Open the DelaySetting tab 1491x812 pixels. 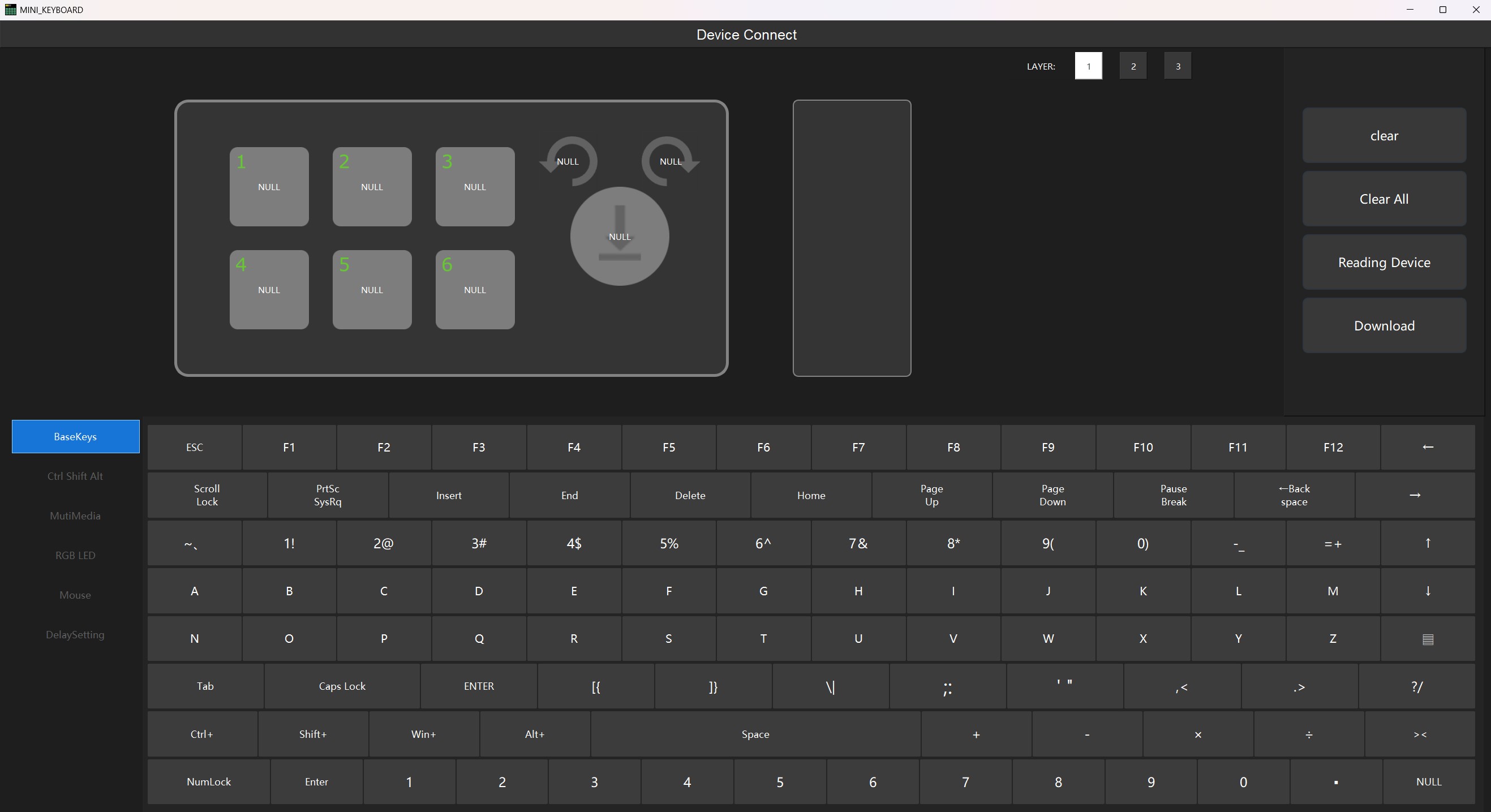(x=75, y=634)
